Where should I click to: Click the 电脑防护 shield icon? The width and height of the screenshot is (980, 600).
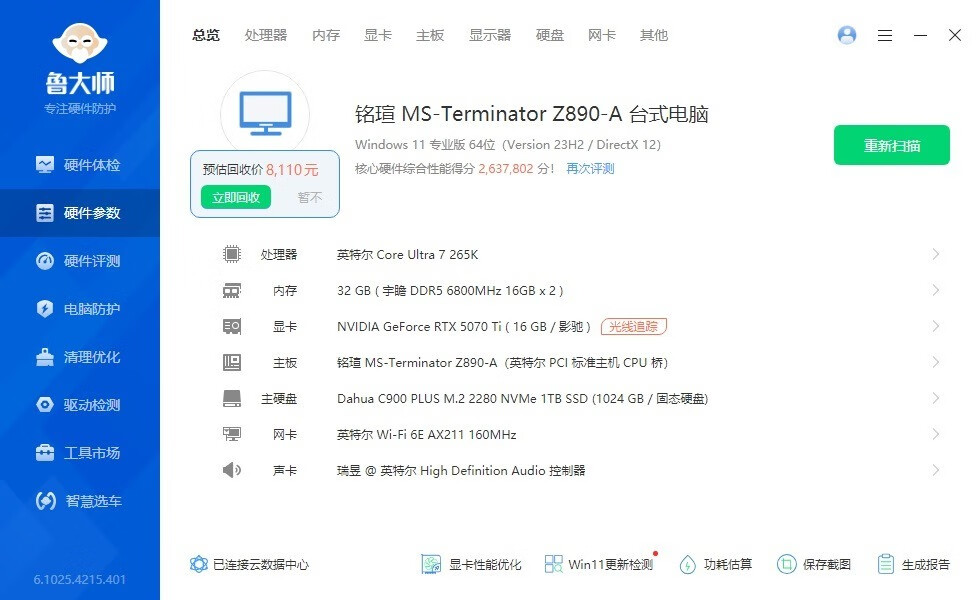click(45, 309)
